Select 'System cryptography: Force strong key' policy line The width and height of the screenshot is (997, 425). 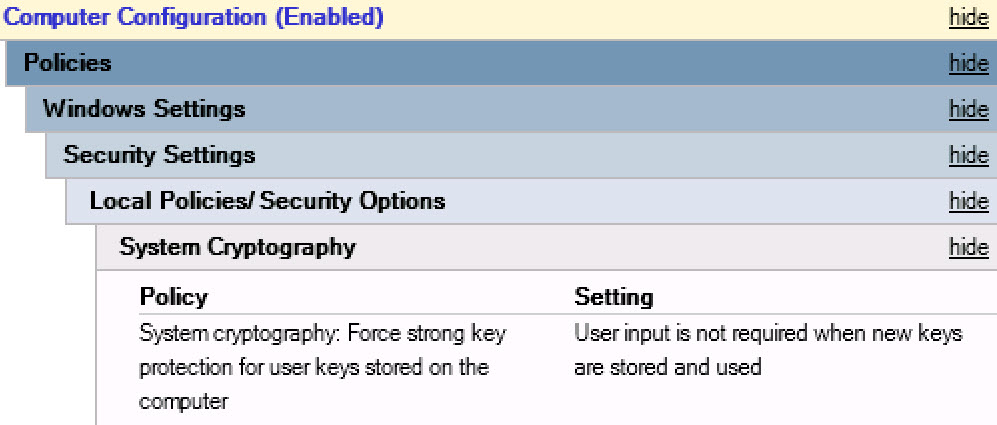click(x=322, y=334)
